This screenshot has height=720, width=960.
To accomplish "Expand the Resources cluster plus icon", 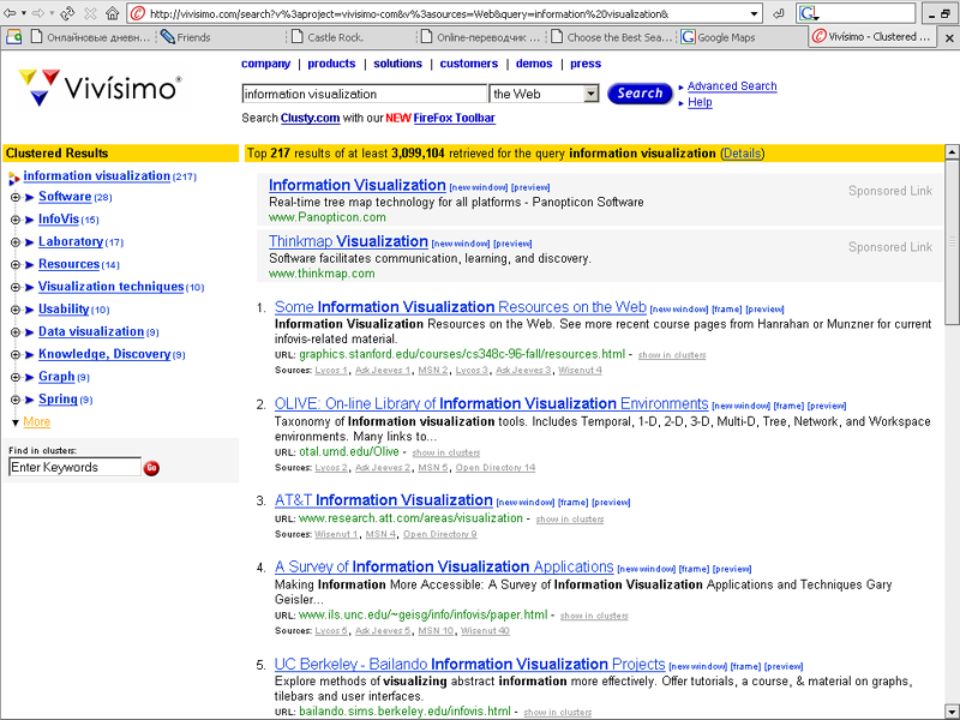I will pyautogui.click(x=15, y=264).
